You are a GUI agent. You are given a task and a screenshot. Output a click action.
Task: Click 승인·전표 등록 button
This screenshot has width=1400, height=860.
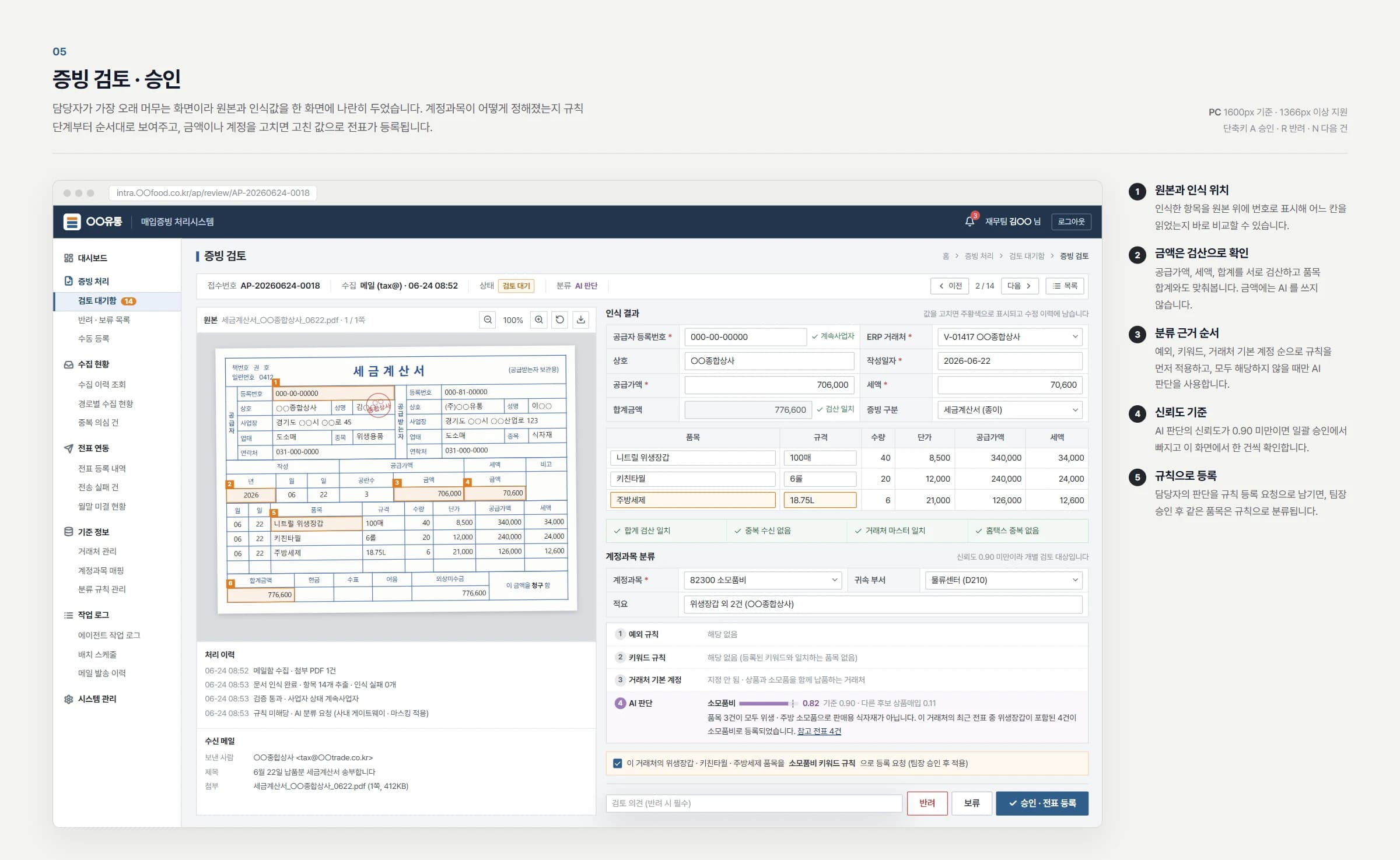[1042, 803]
